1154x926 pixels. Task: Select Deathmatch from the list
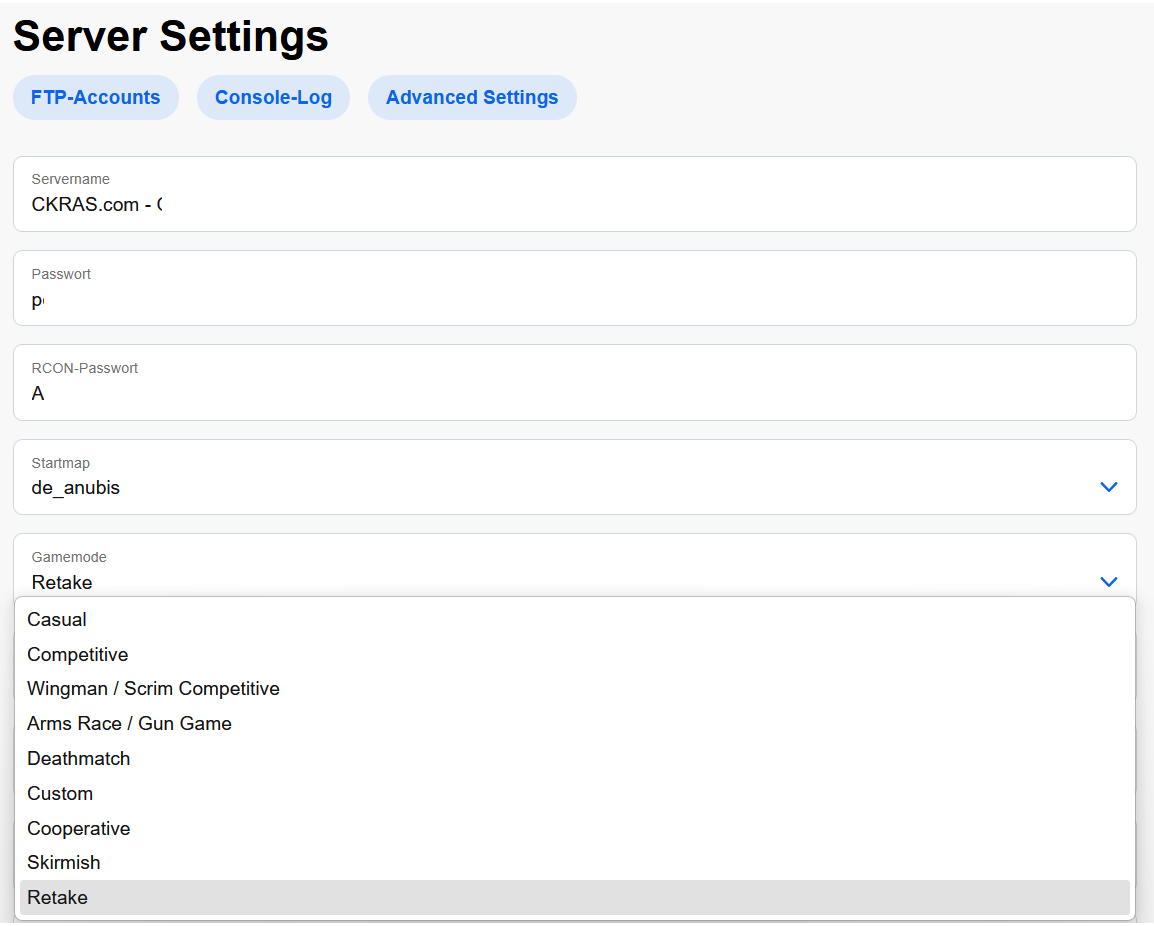(79, 758)
